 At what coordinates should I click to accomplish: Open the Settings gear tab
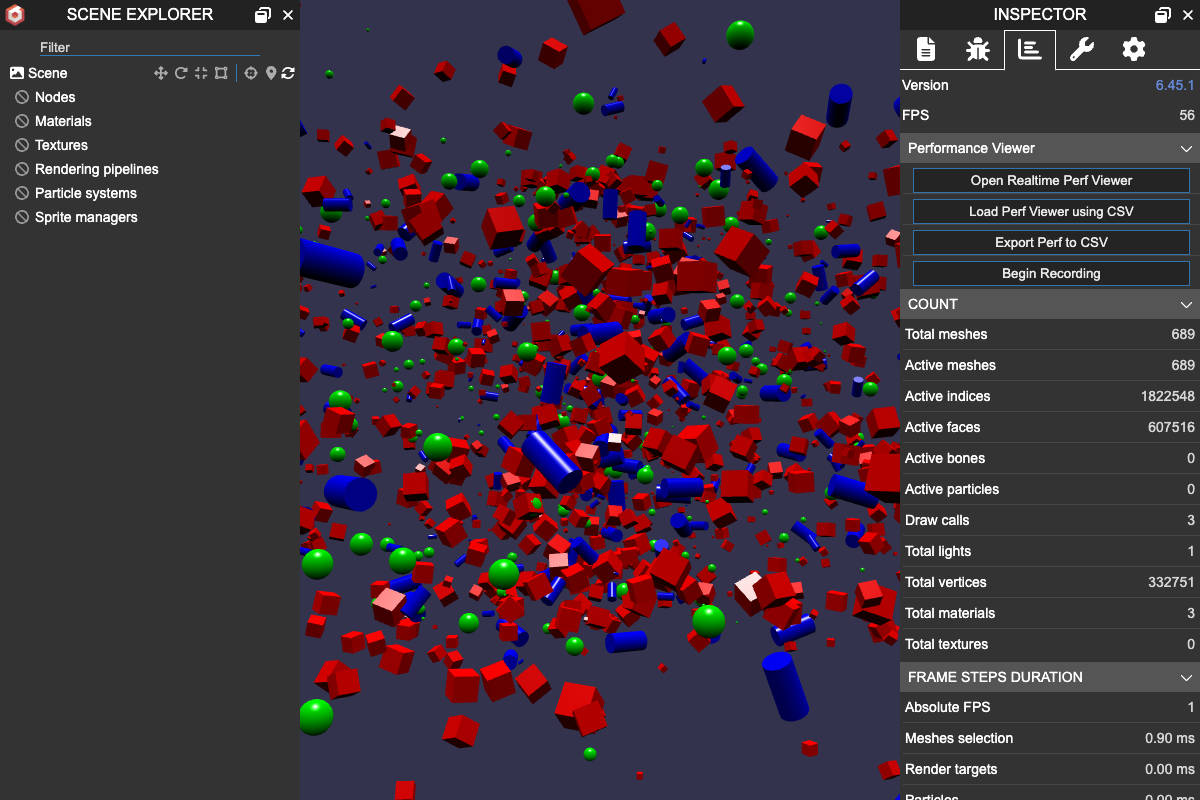tap(1133, 49)
